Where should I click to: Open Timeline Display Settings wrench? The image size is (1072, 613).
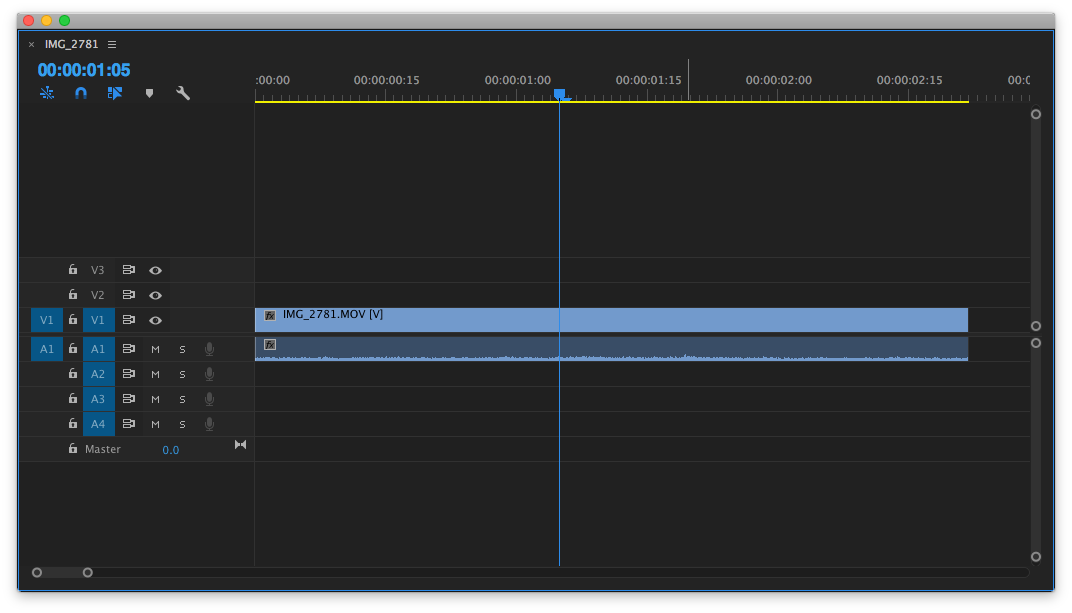click(x=183, y=93)
